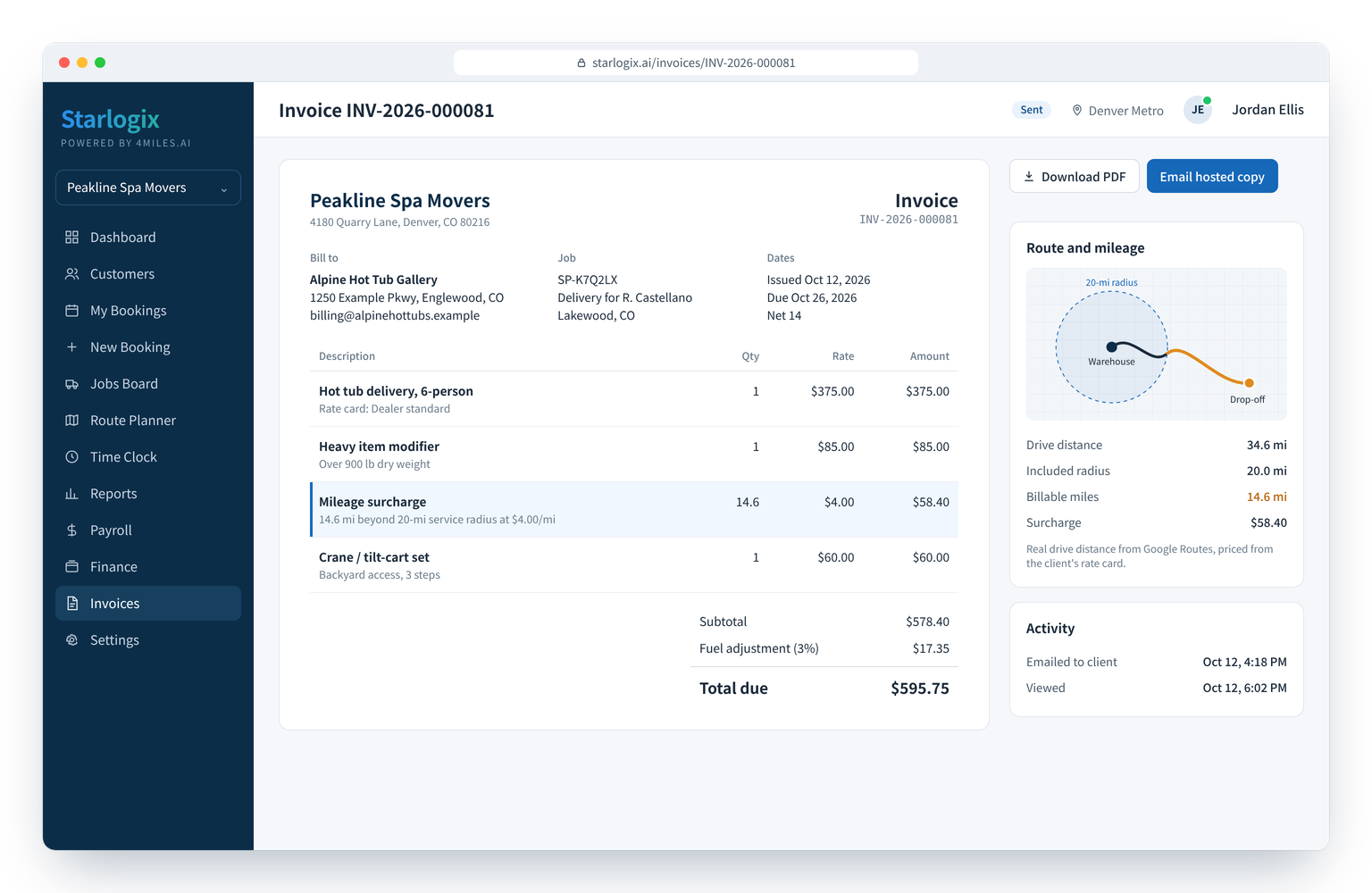Image resolution: width=1372 pixels, height=893 pixels.
Task: Click the Time Clock icon
Action: pyautogui.click(x=72, y=457)
